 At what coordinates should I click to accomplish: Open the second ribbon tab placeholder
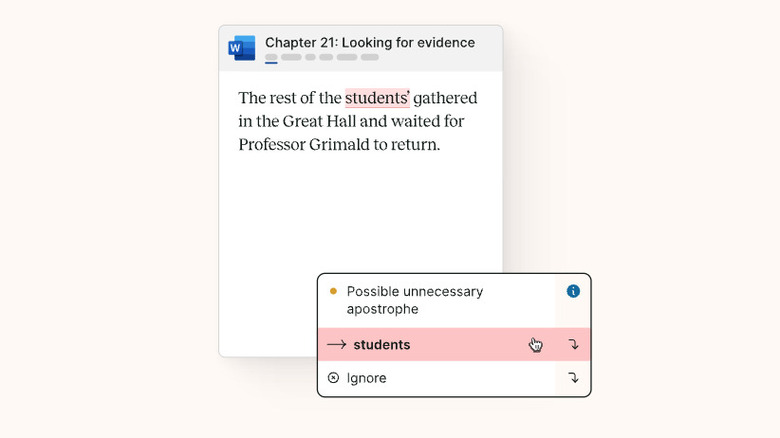(x=291, y=57)
